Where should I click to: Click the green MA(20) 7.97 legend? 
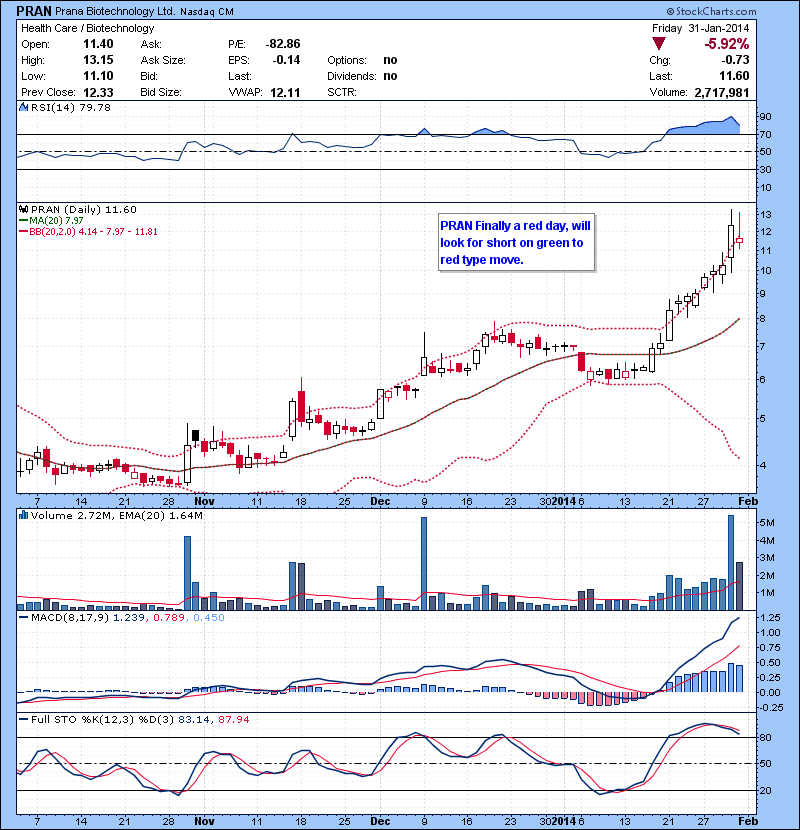51,220
